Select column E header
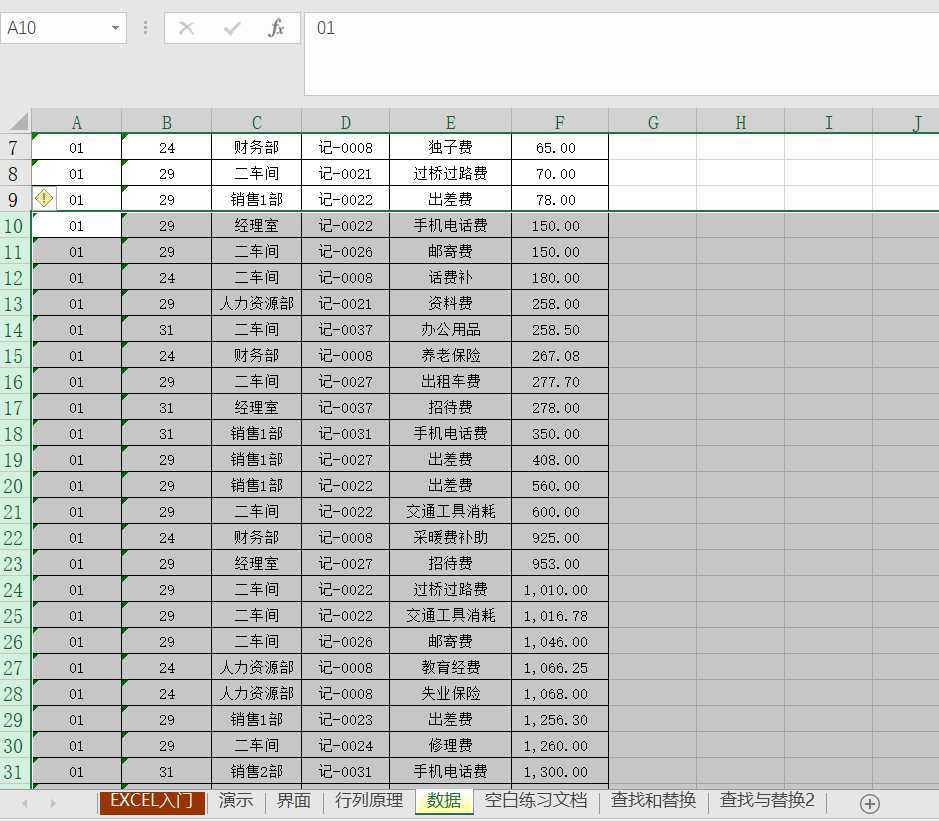 [x=450, y=122]
